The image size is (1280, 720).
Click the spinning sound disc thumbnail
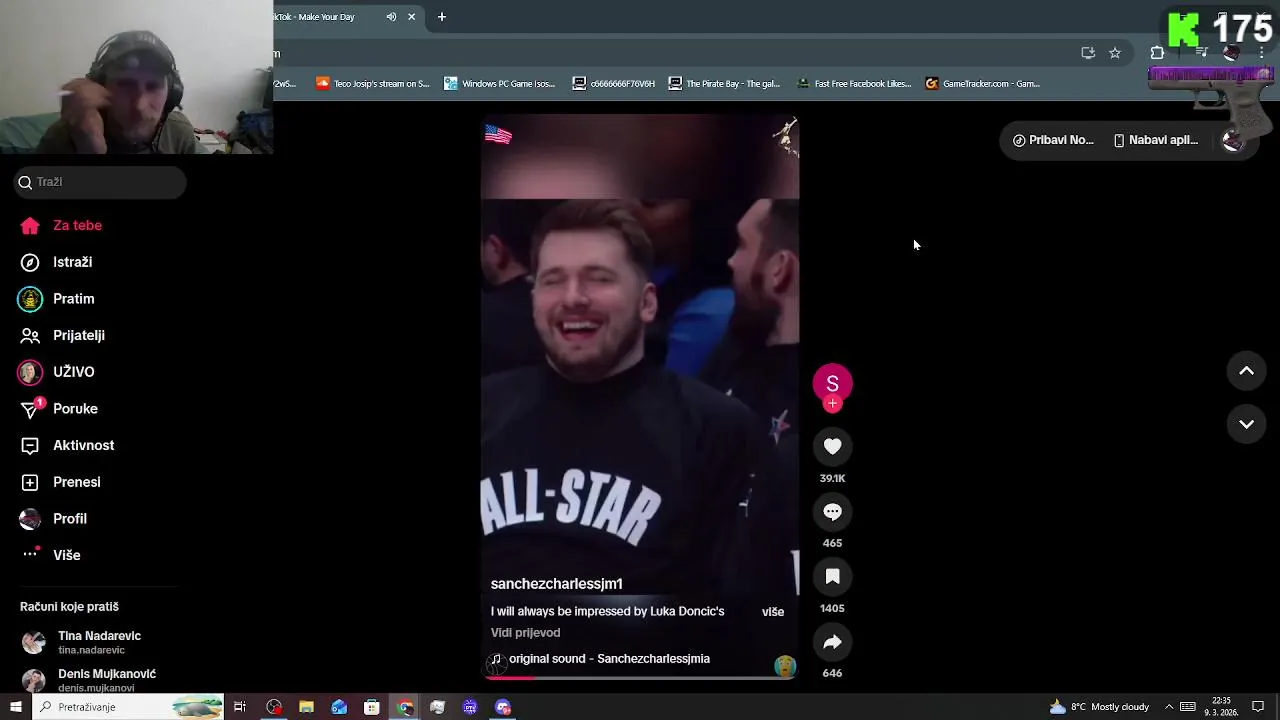point(785,666)
